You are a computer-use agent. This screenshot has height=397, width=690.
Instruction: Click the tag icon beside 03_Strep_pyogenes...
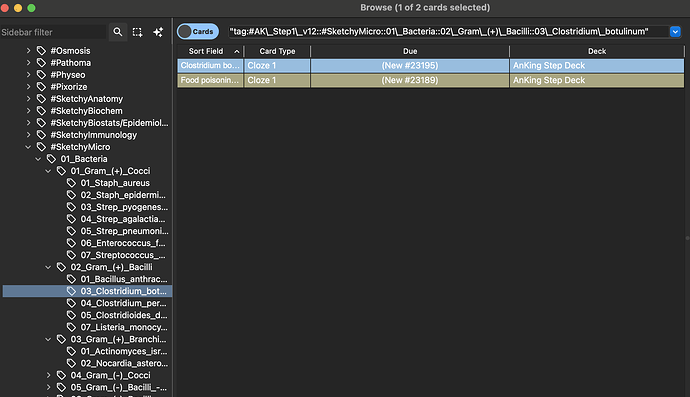tap(71, 207)
